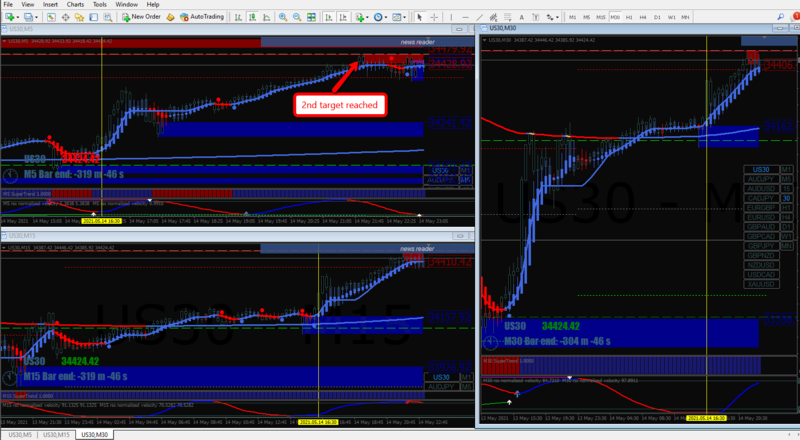
Task: Open the Profiles dropdown arrow
Action: coord(37,17)
